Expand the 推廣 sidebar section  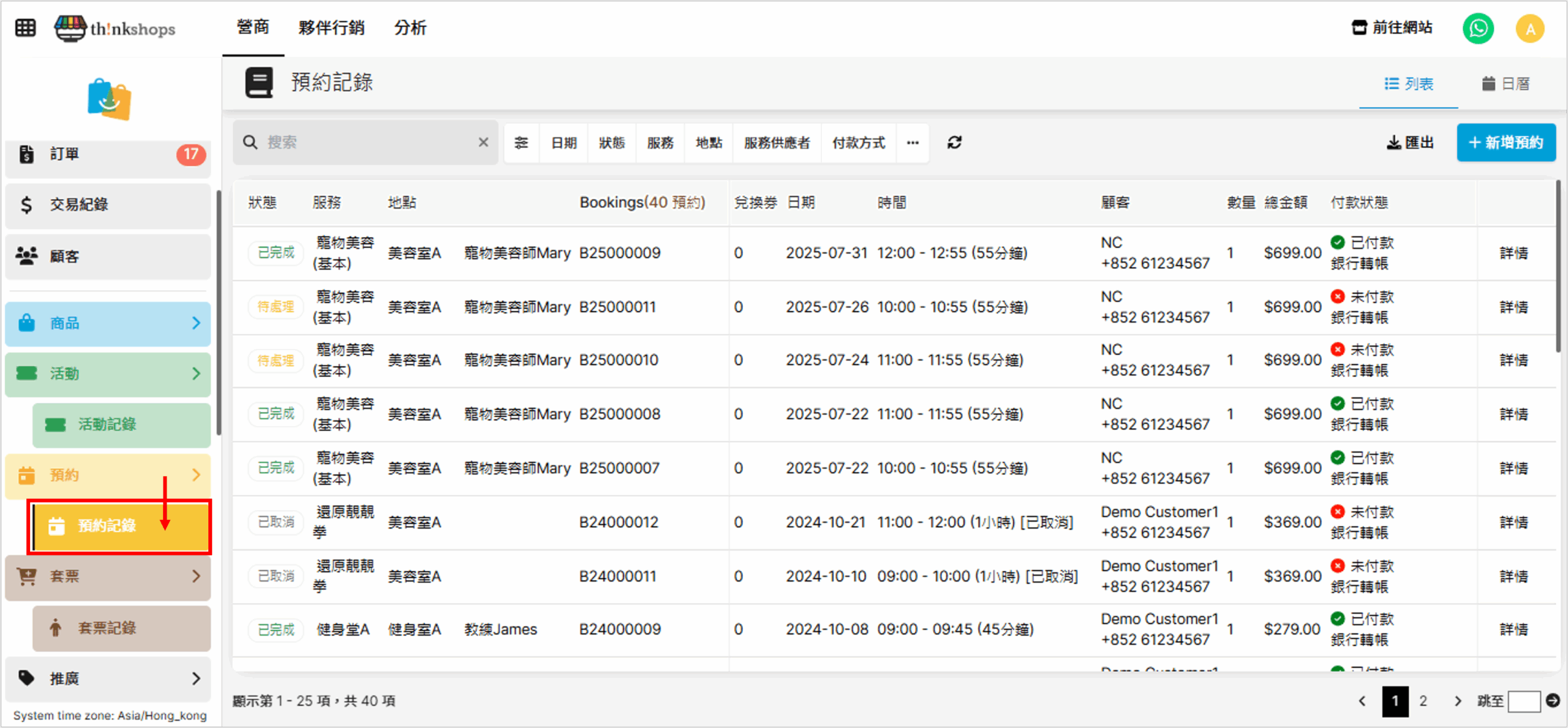click(x=108, y=678)
